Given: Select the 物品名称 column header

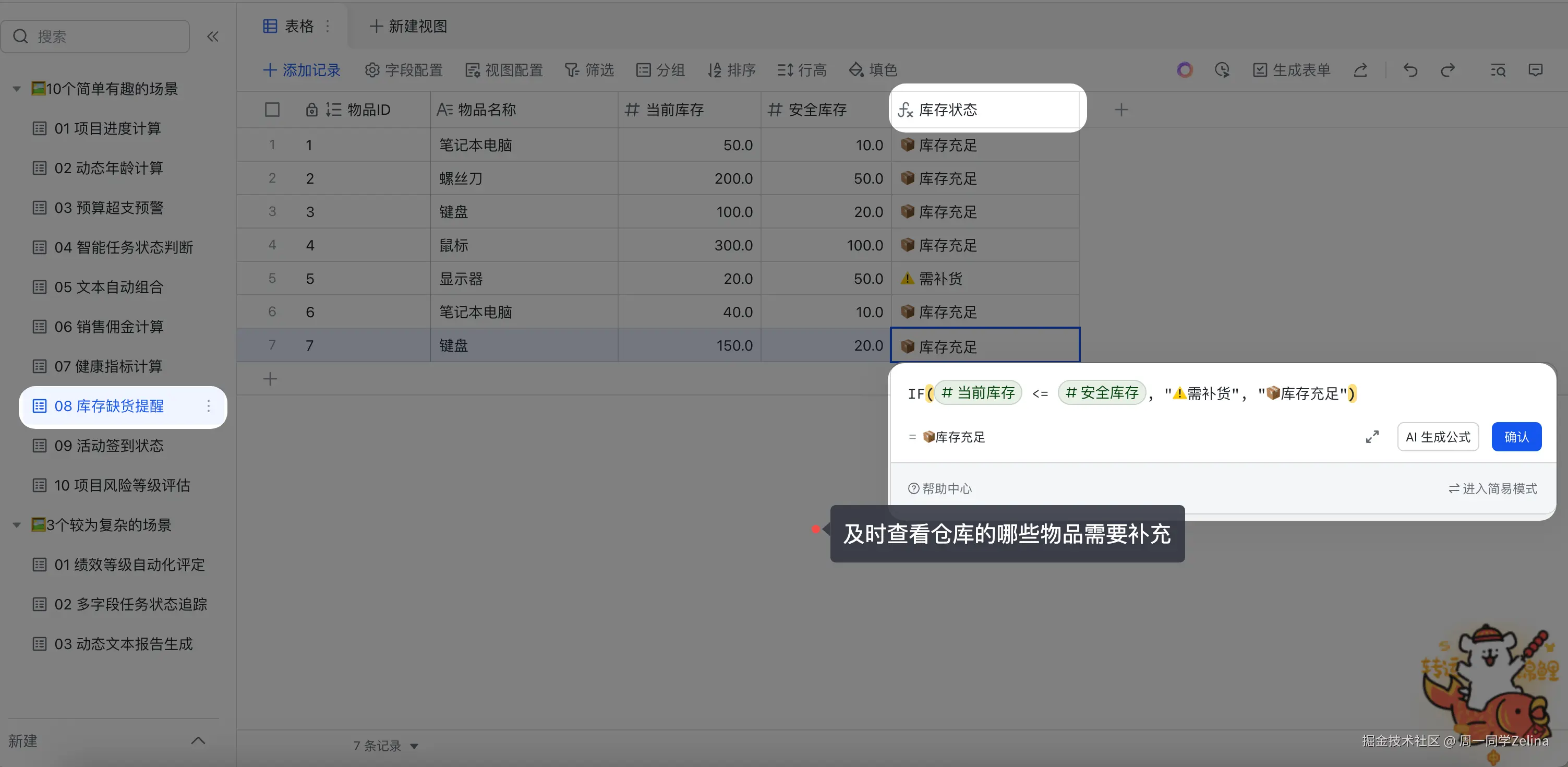Looking at the screenshot, I should tap(524, 110).
